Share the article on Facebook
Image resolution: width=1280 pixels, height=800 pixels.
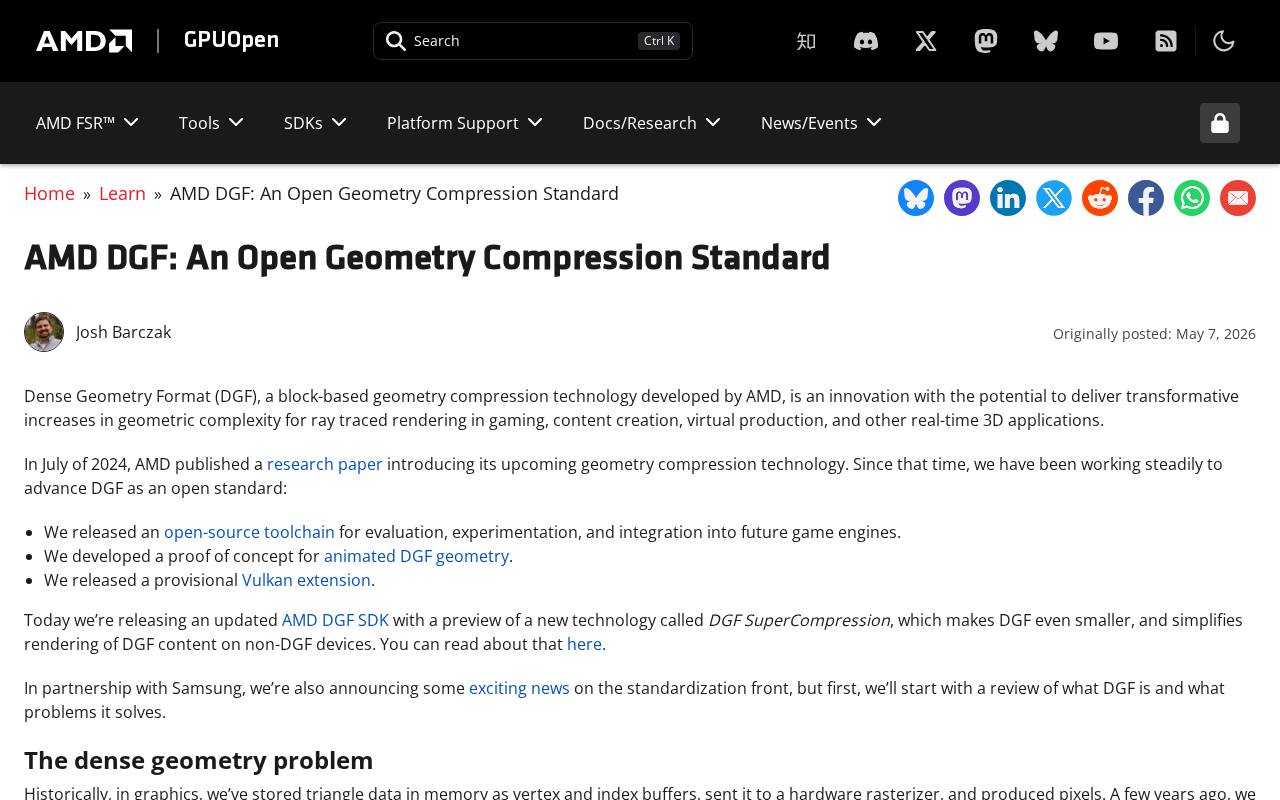pyautogui.click(x=1146, y=198)
